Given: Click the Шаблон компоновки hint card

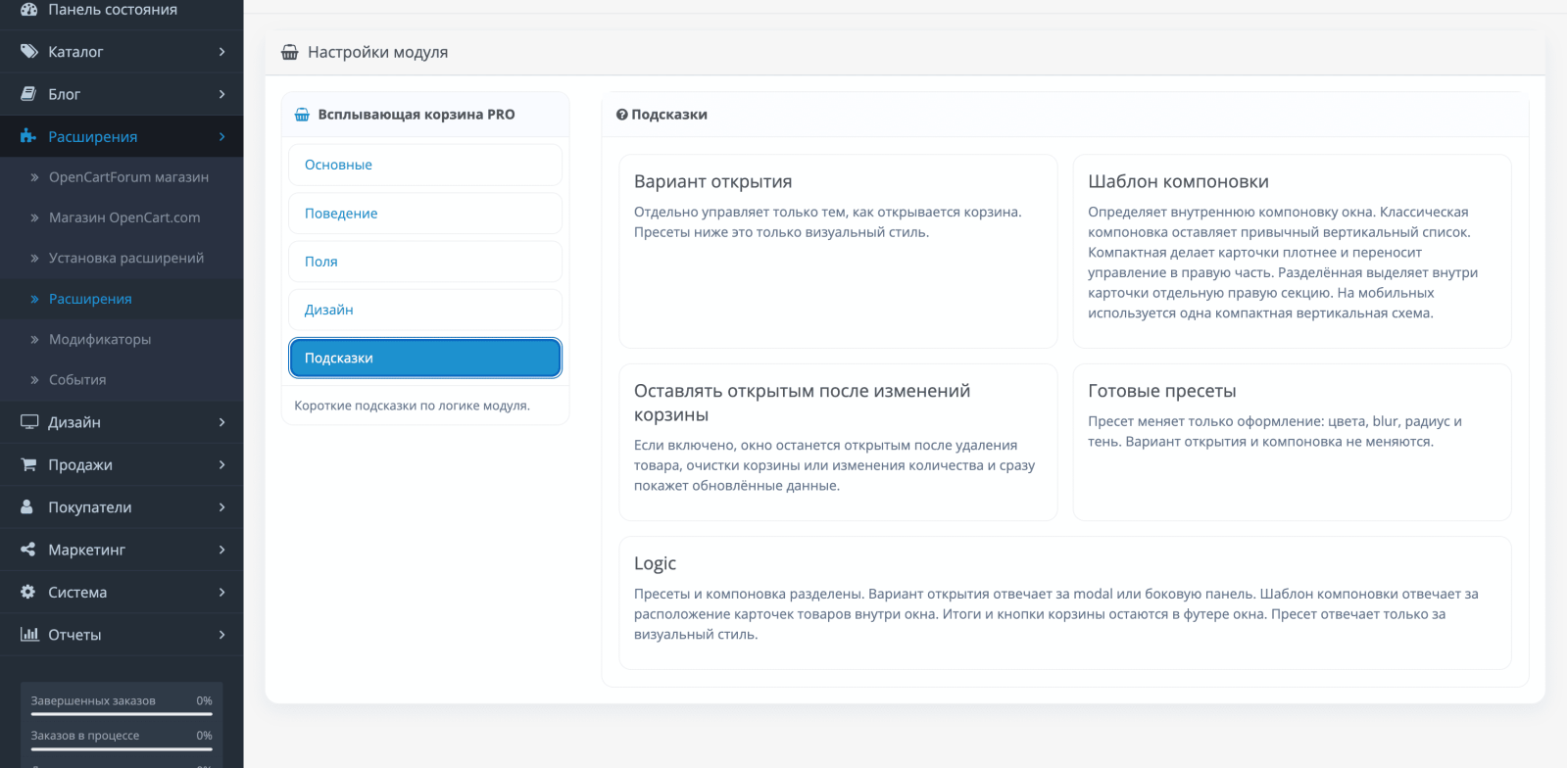Looking at the screenshot, I should tap(1292, 251).
